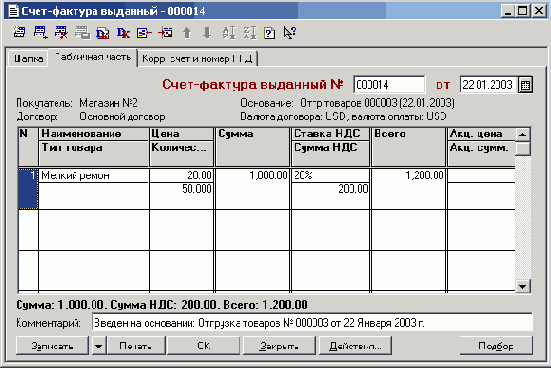
Task: Activate the context help pointer icon
Action: (290, 33)
